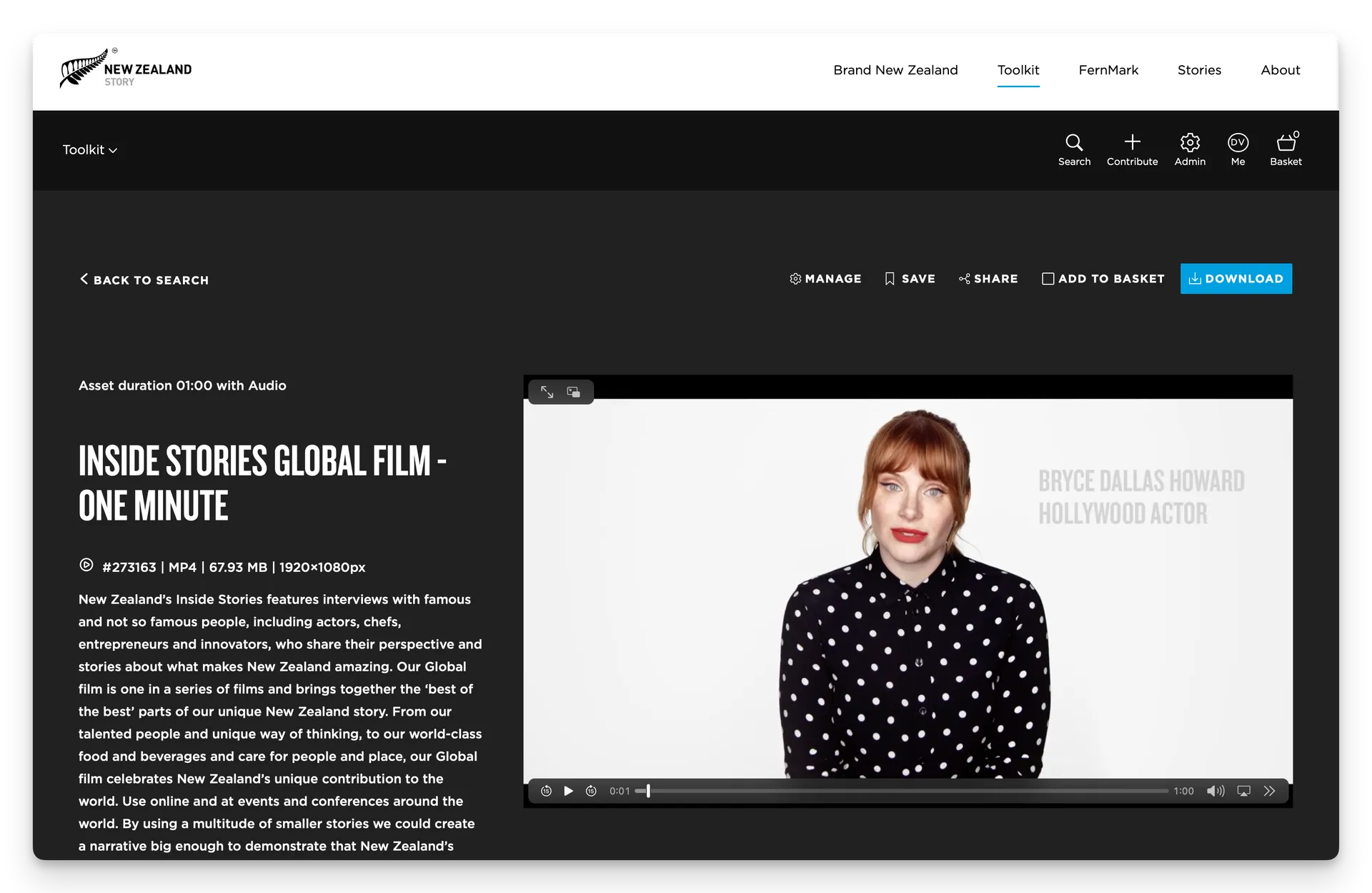Expand the Toolkit dropdown
This screenshot has width=1372, height=893.
[90, 149]
